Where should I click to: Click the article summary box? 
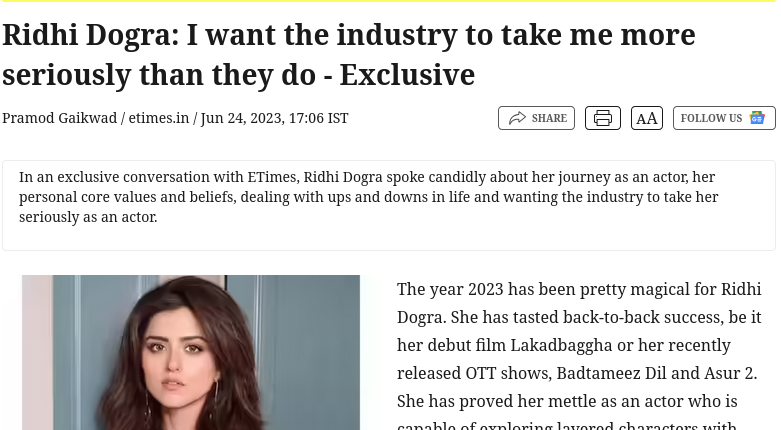[x=388, y=205]
